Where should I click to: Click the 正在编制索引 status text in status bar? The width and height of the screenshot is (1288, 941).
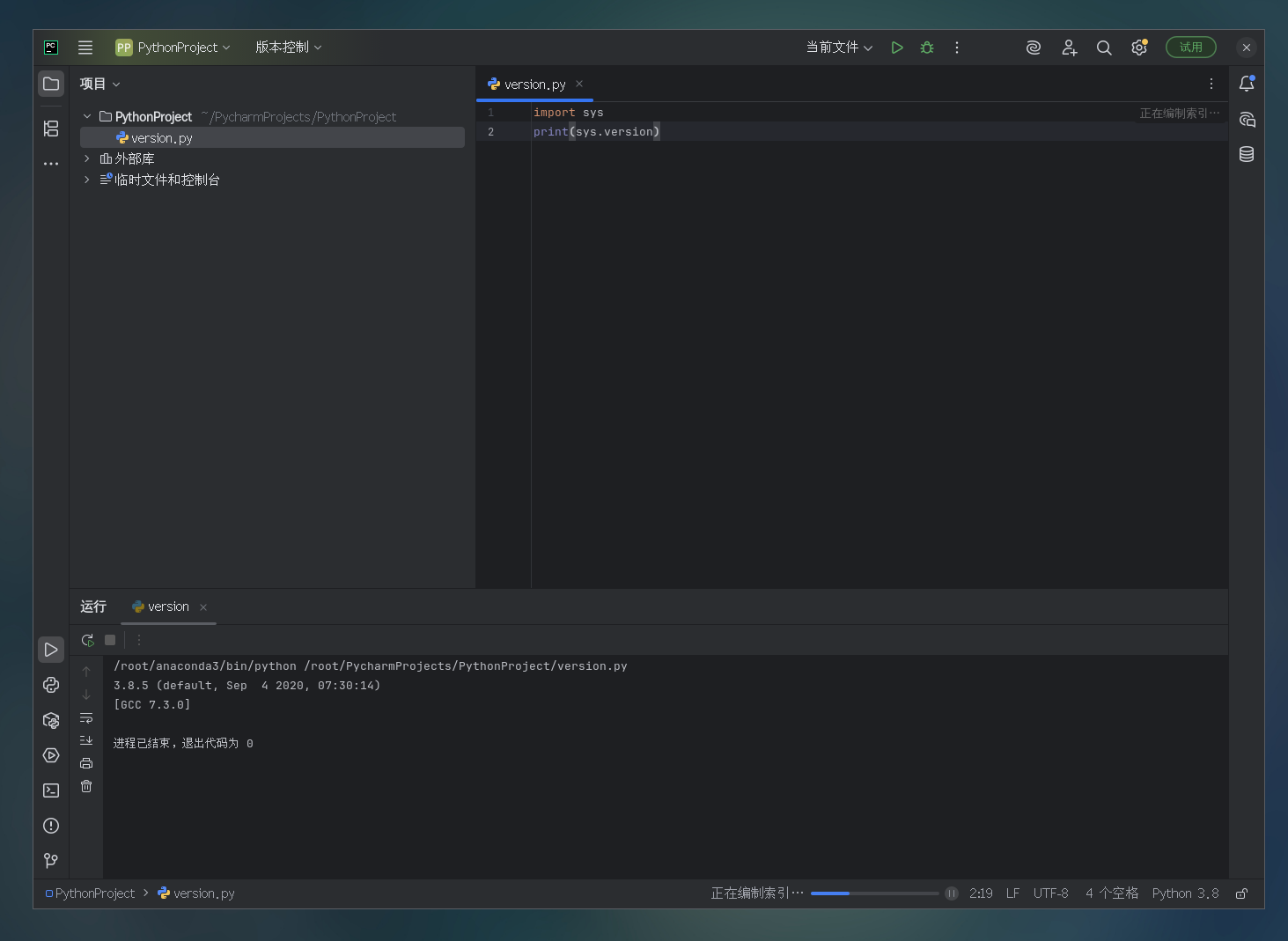[757, 893]
